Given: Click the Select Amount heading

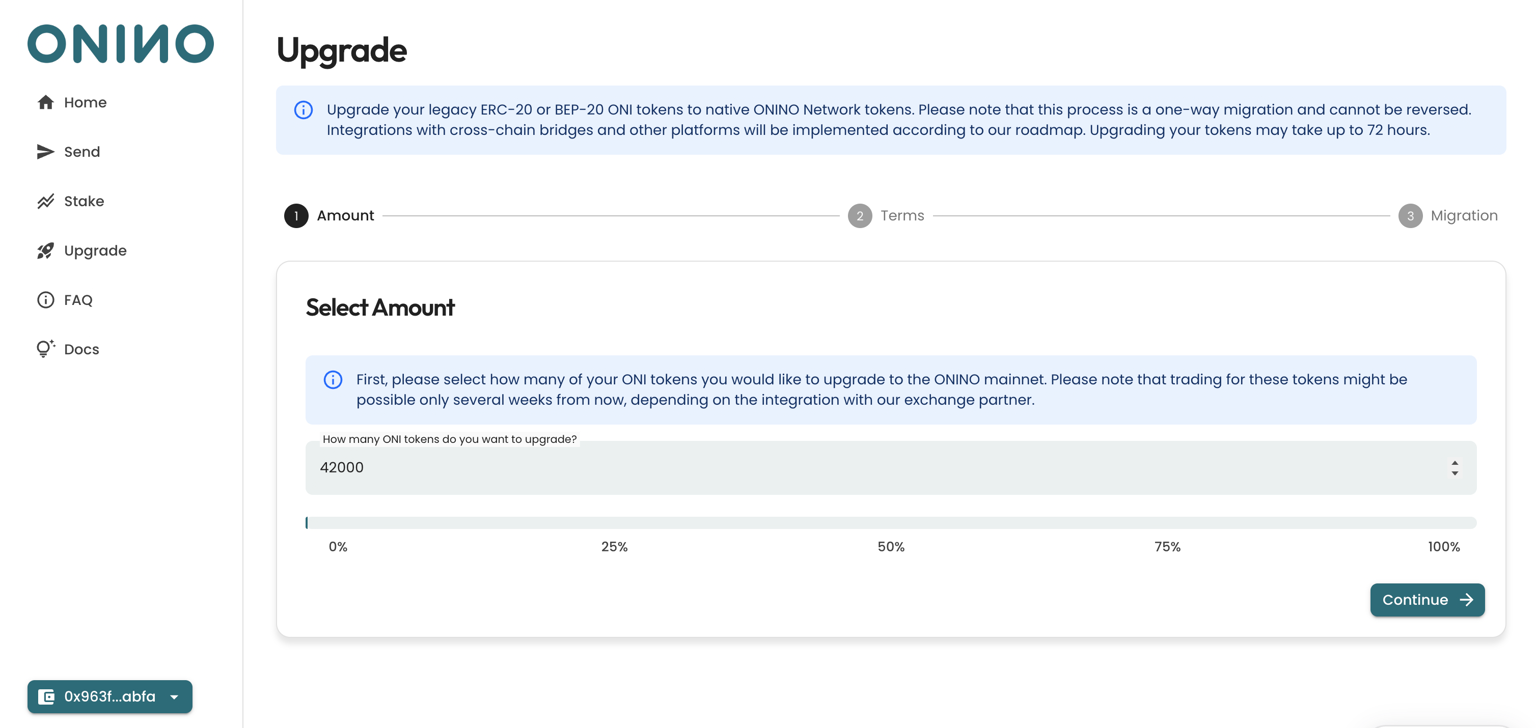Looking at the screenshot, I should 380,307.
